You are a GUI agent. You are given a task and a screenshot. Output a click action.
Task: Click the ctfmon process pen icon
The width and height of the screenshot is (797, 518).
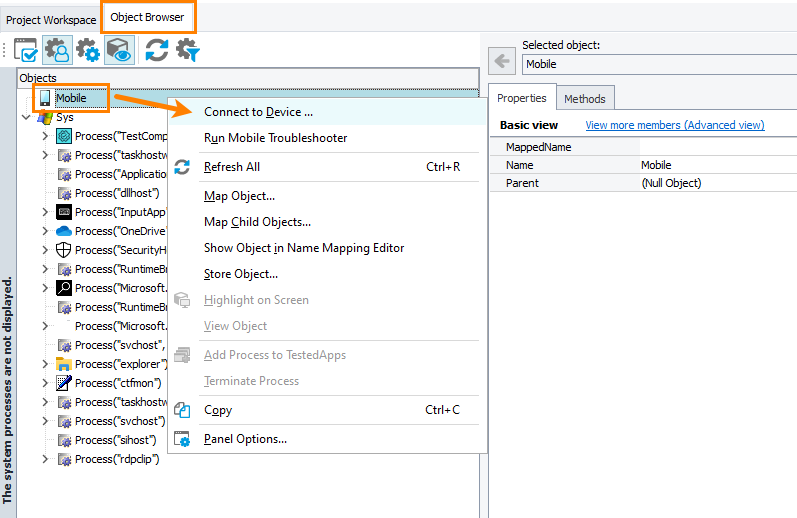point(64,383)
